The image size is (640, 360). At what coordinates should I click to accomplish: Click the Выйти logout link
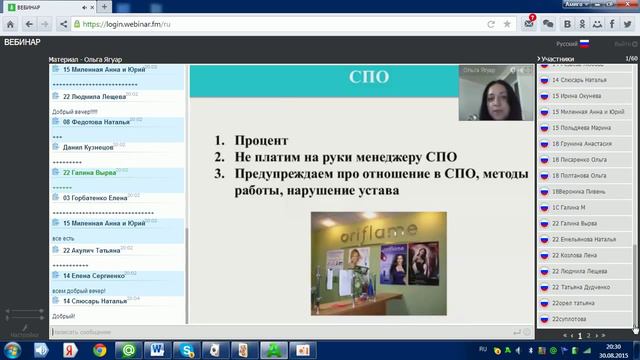coord(625,44)
